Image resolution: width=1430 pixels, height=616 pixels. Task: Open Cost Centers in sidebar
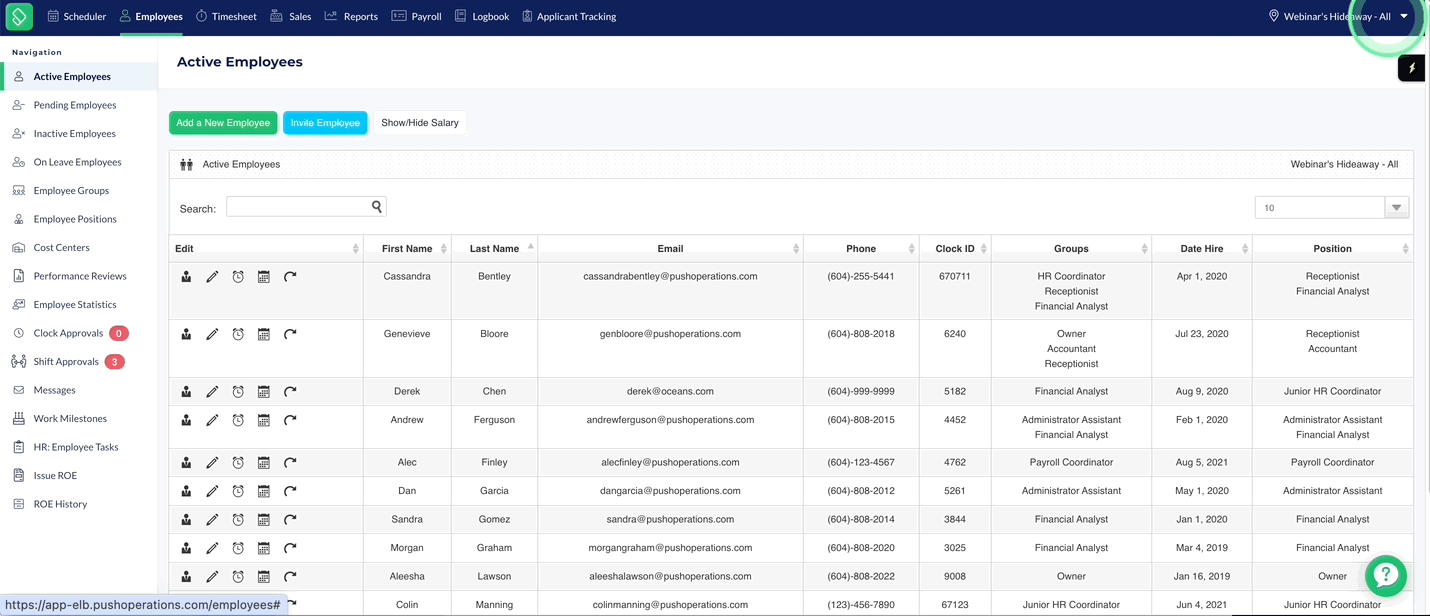pyautogui.click(x=62, y=248)
